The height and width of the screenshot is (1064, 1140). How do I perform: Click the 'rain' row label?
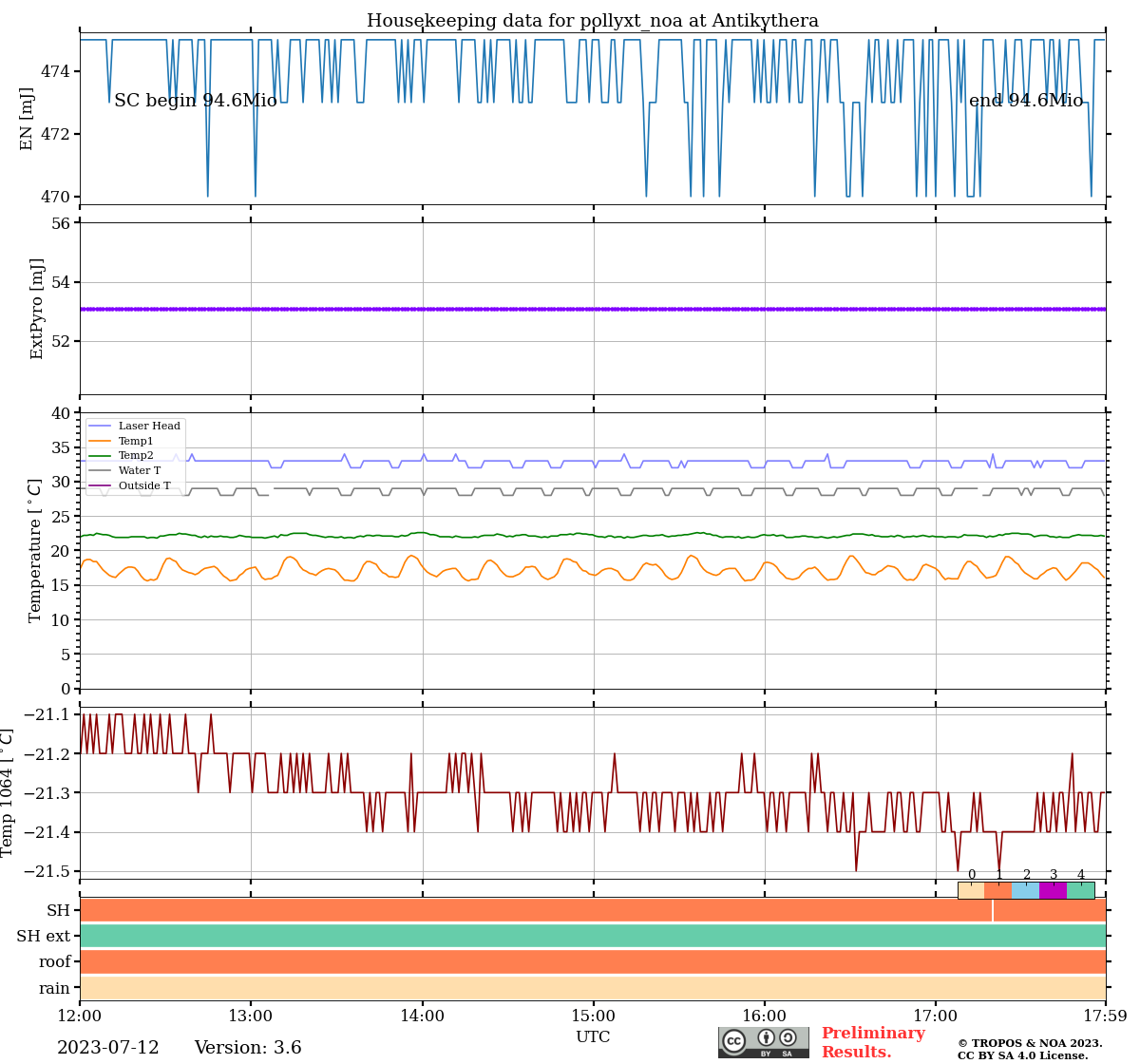click(x=55, y=988)
